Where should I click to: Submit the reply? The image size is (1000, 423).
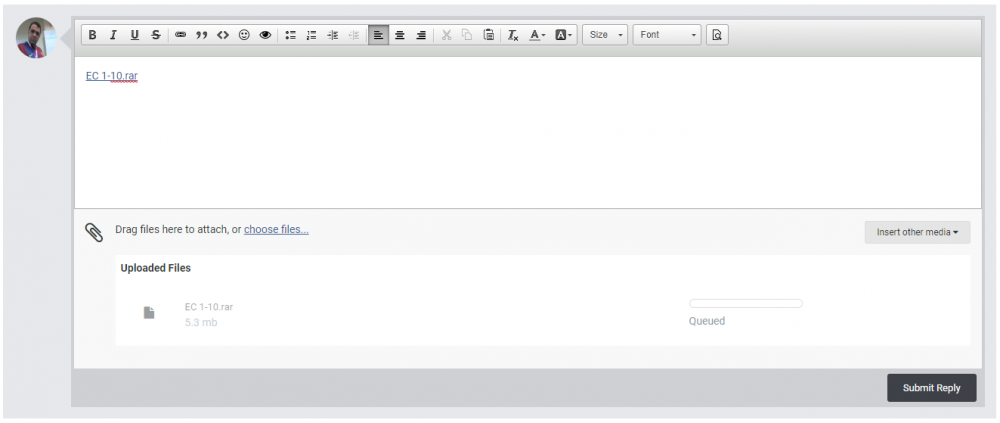931,388
